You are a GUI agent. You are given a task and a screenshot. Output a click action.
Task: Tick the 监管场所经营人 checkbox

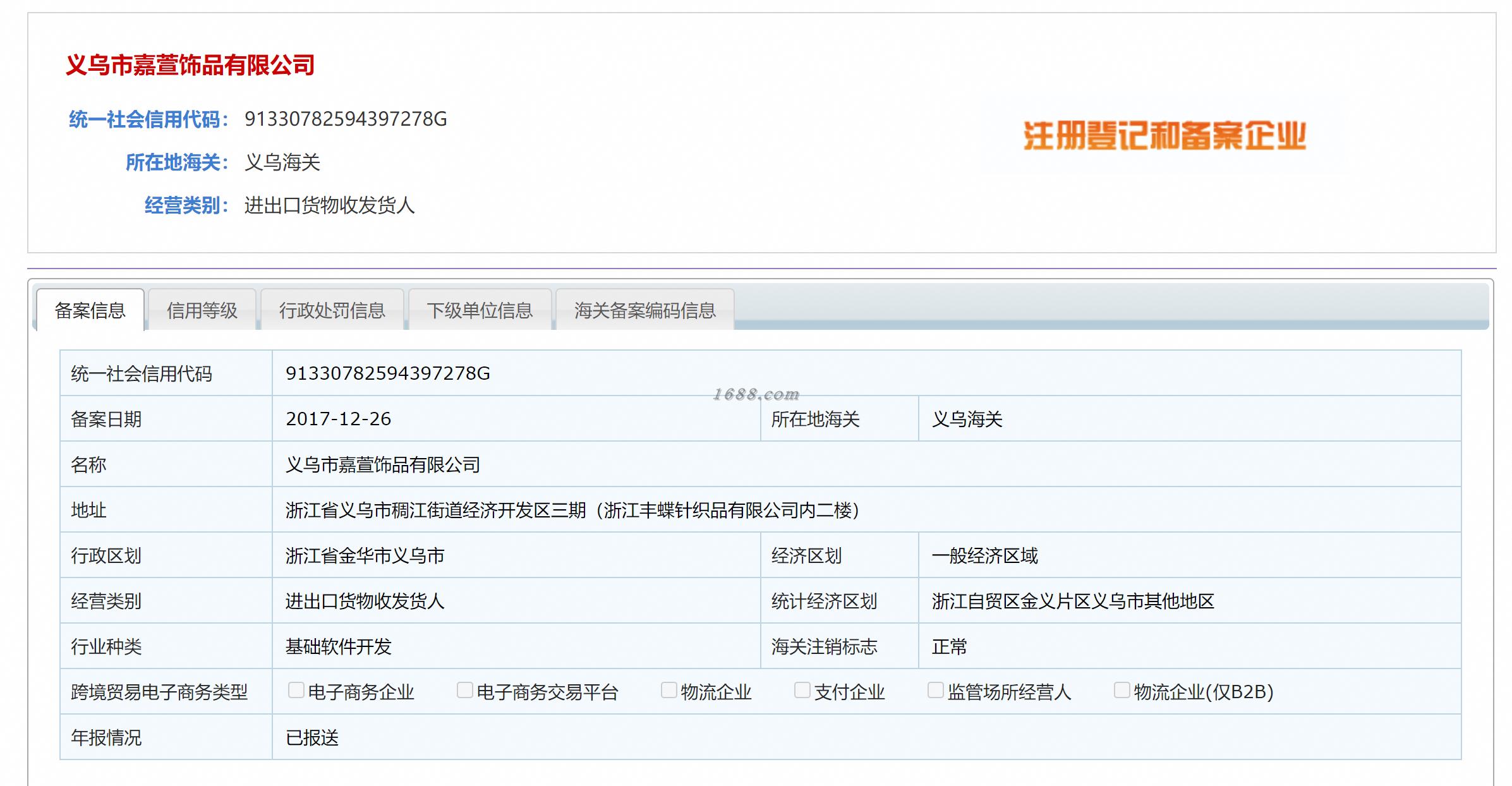pyautogui.click(x=935, y=690)
